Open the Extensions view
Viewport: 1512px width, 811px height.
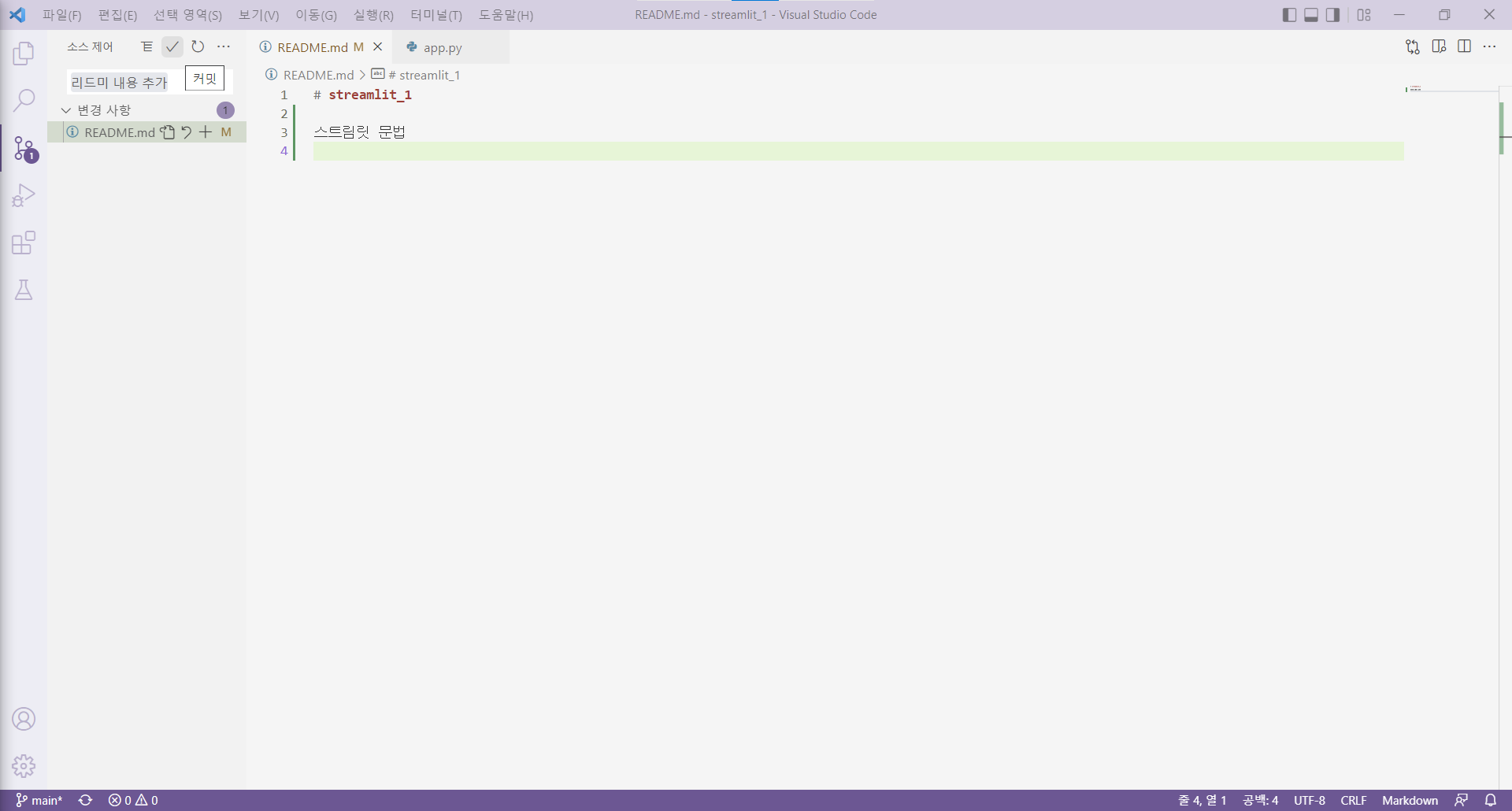tap(24, 243)
